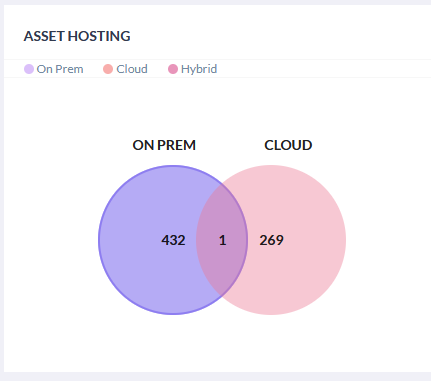This screenshot has height=381, width=431.
Task: Select the pink Cloud circle right of 269
Action: pos(315,240)
